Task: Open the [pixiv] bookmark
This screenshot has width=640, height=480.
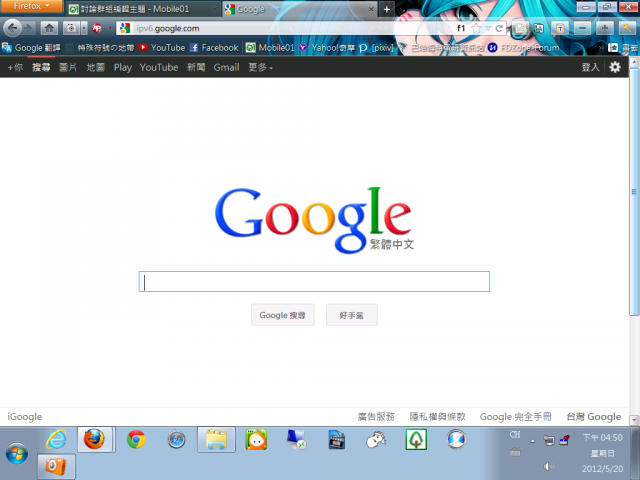Action: coord(376,48)
